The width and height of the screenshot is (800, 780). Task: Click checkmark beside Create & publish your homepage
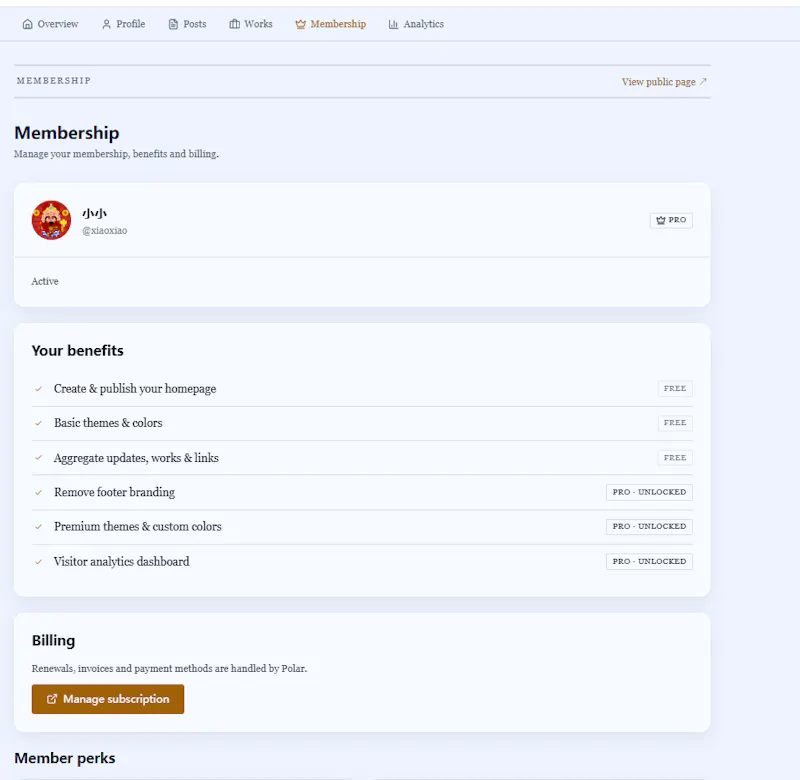click(38, 389)
